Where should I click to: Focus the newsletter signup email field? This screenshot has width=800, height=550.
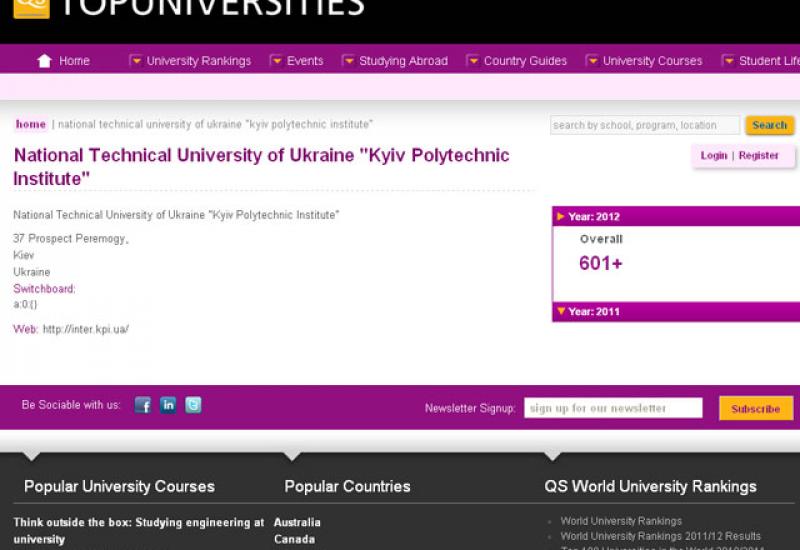coord(613,408)
